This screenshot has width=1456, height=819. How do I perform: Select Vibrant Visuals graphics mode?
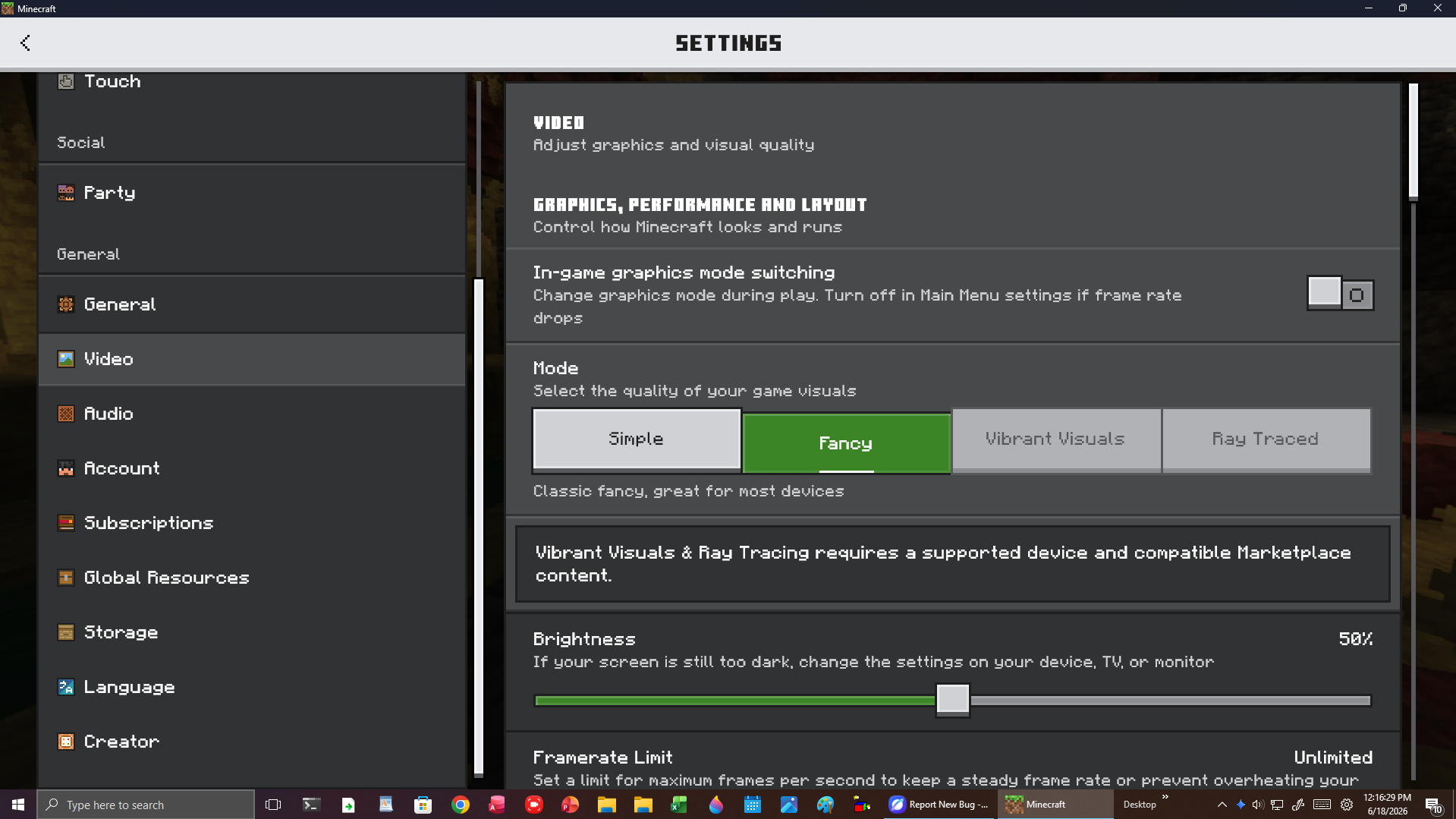1055,439
